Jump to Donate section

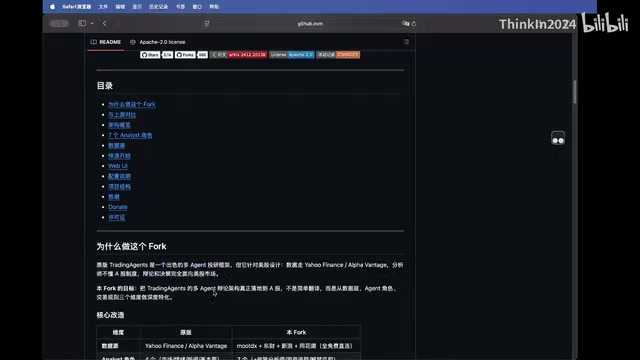118,207
